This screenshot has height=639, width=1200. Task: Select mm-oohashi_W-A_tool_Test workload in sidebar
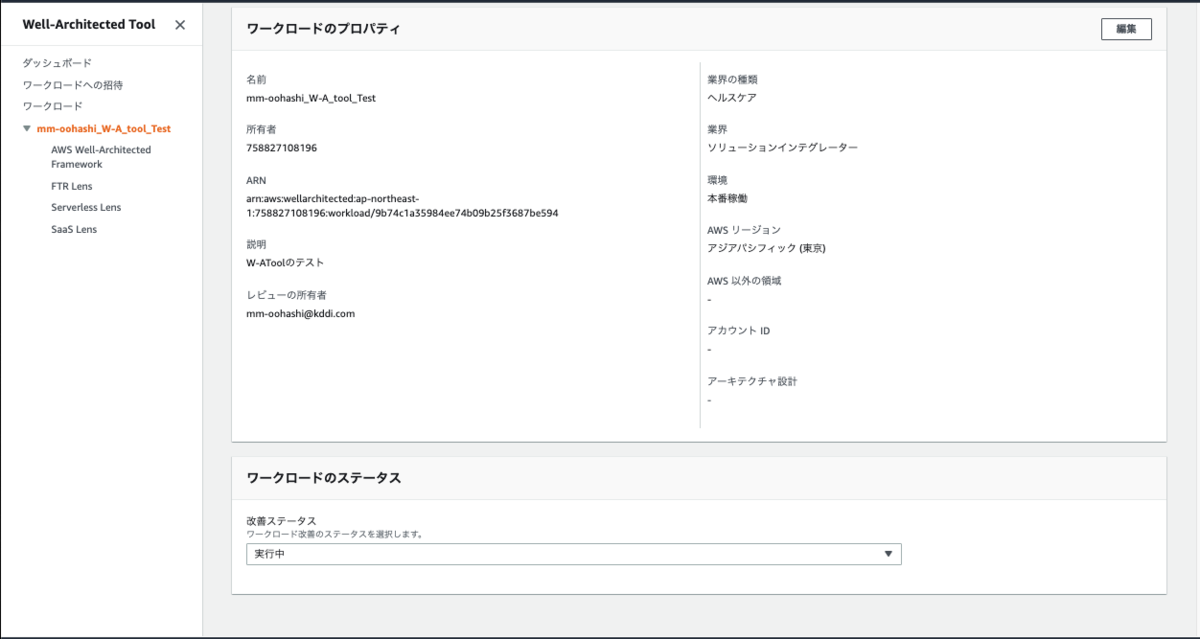pos(104,129)
